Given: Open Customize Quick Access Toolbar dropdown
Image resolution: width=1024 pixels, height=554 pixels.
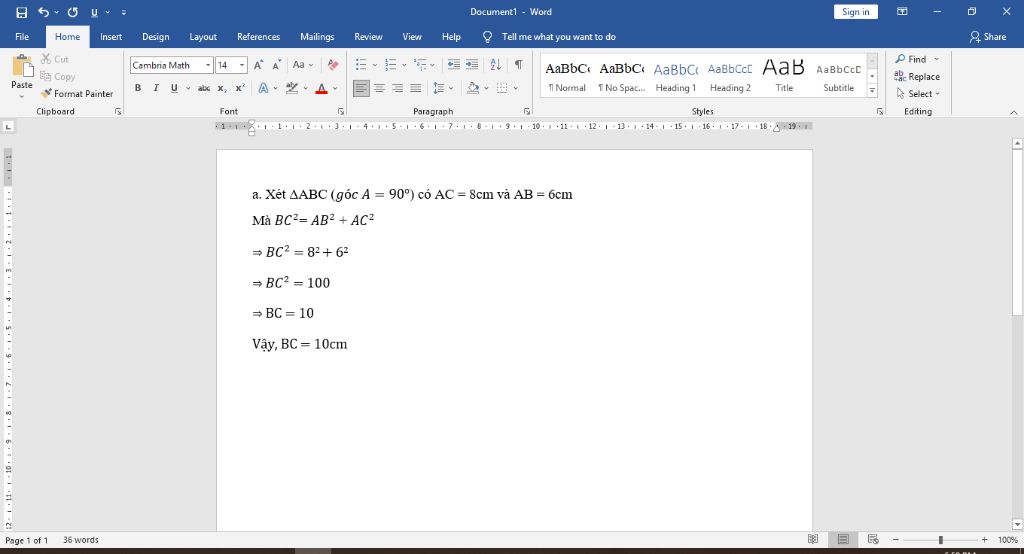Looking at the screenshot, I should point(124,12).
